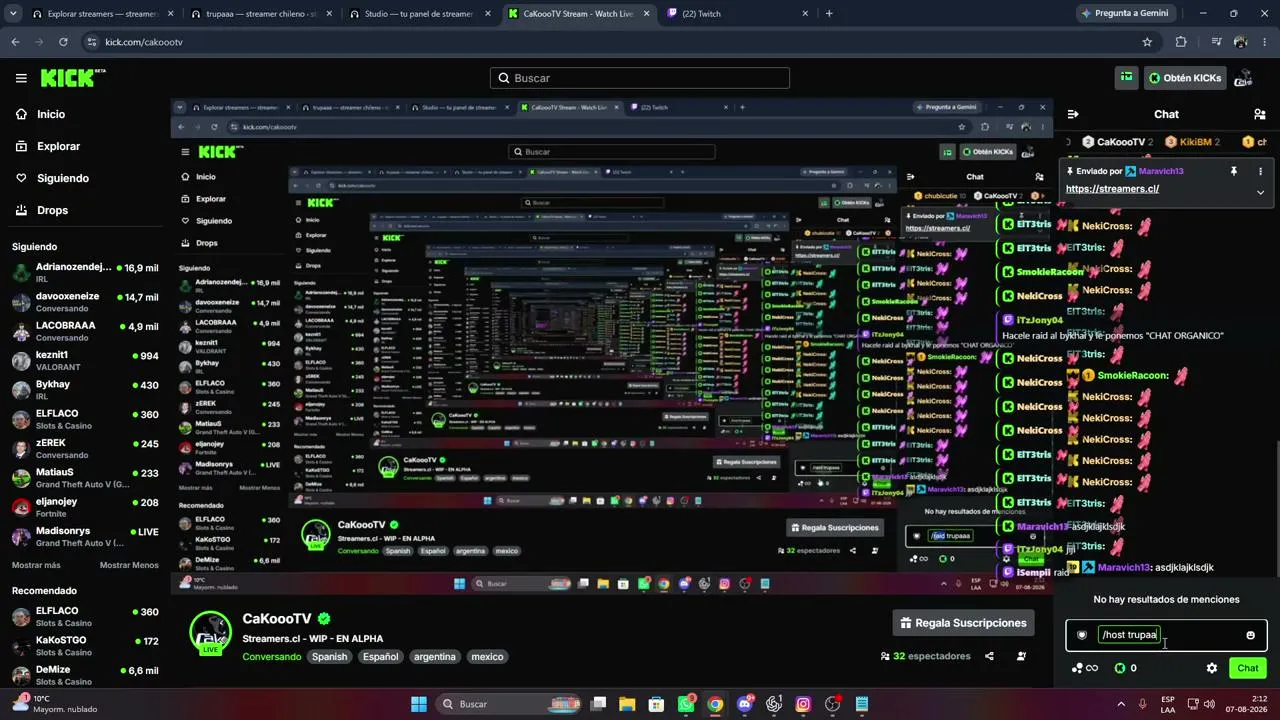Click the shield badge icon in chat input
Image resolution: width=1280 pixels, height=720 pixels.
1082,635
